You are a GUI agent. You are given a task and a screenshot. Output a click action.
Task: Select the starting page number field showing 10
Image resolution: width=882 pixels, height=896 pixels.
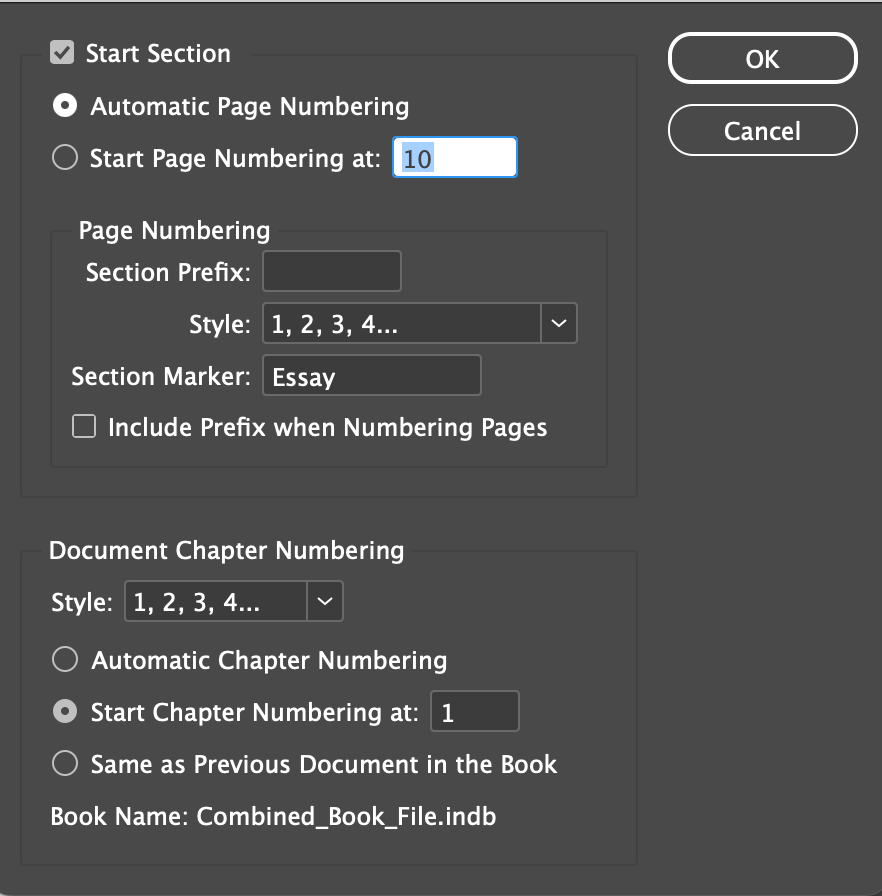coord(454,157)
